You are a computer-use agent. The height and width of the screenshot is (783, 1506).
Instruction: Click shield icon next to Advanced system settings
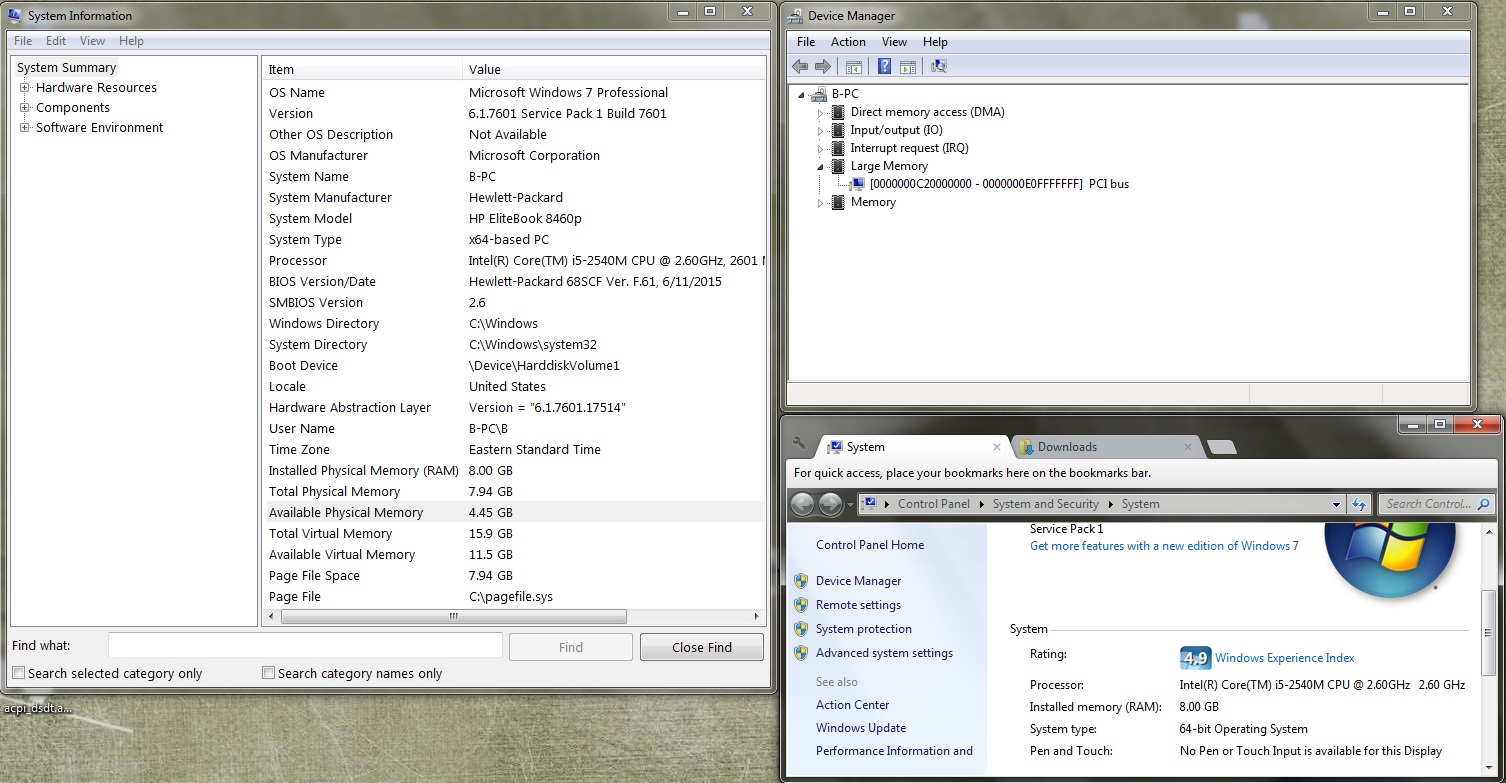(801, 653)
